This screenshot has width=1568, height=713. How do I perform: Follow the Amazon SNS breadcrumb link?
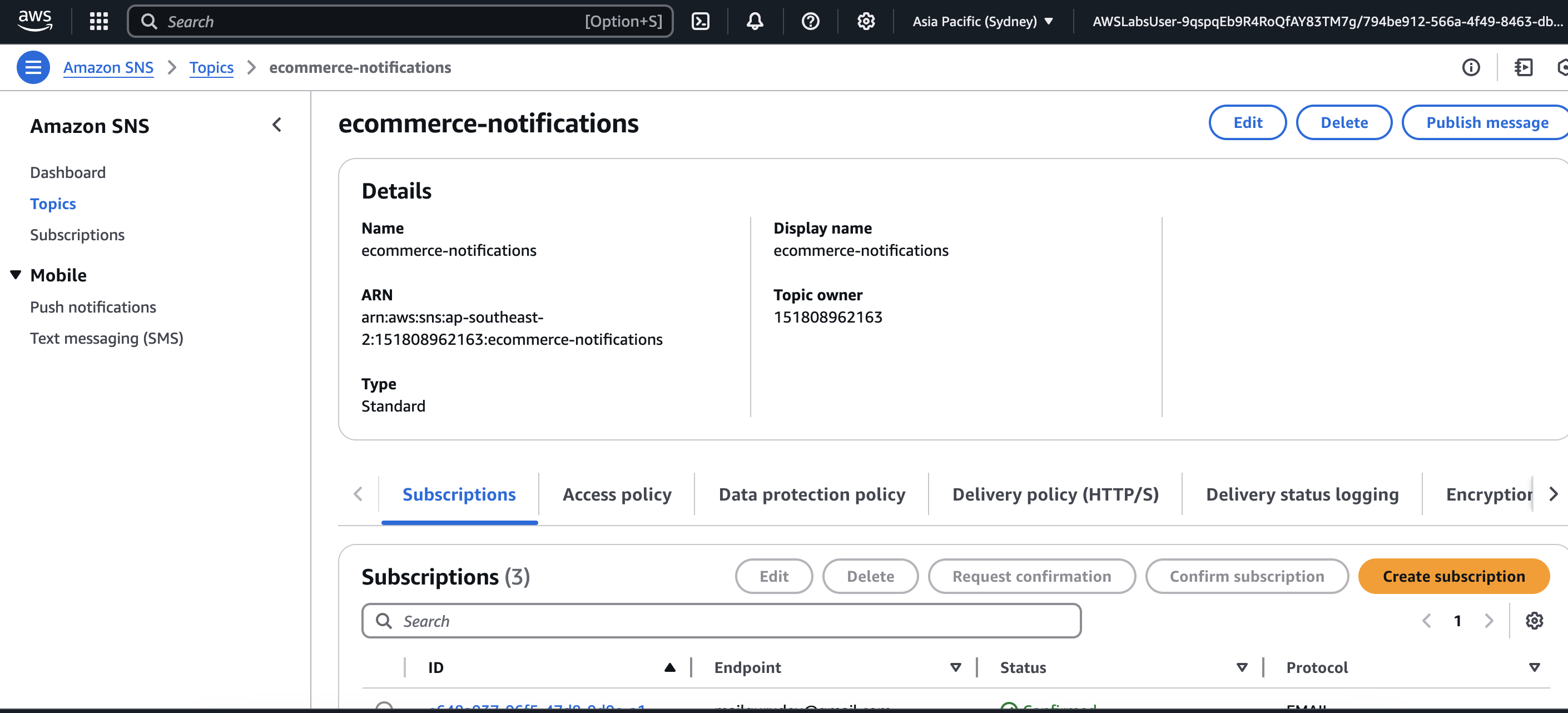click(108, 67)
